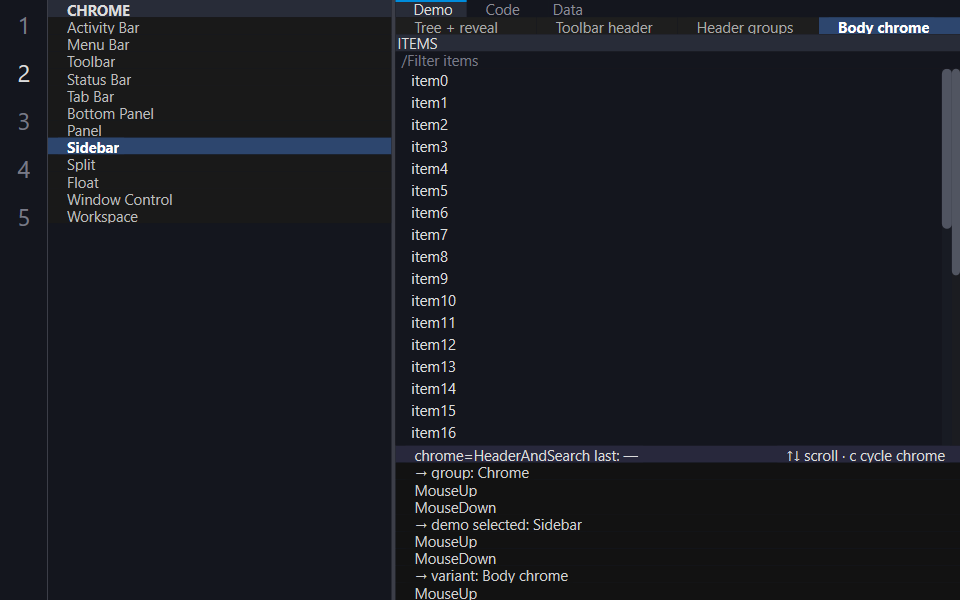Switch to the Data tab
960x600 pixels.
pos(568,9)
